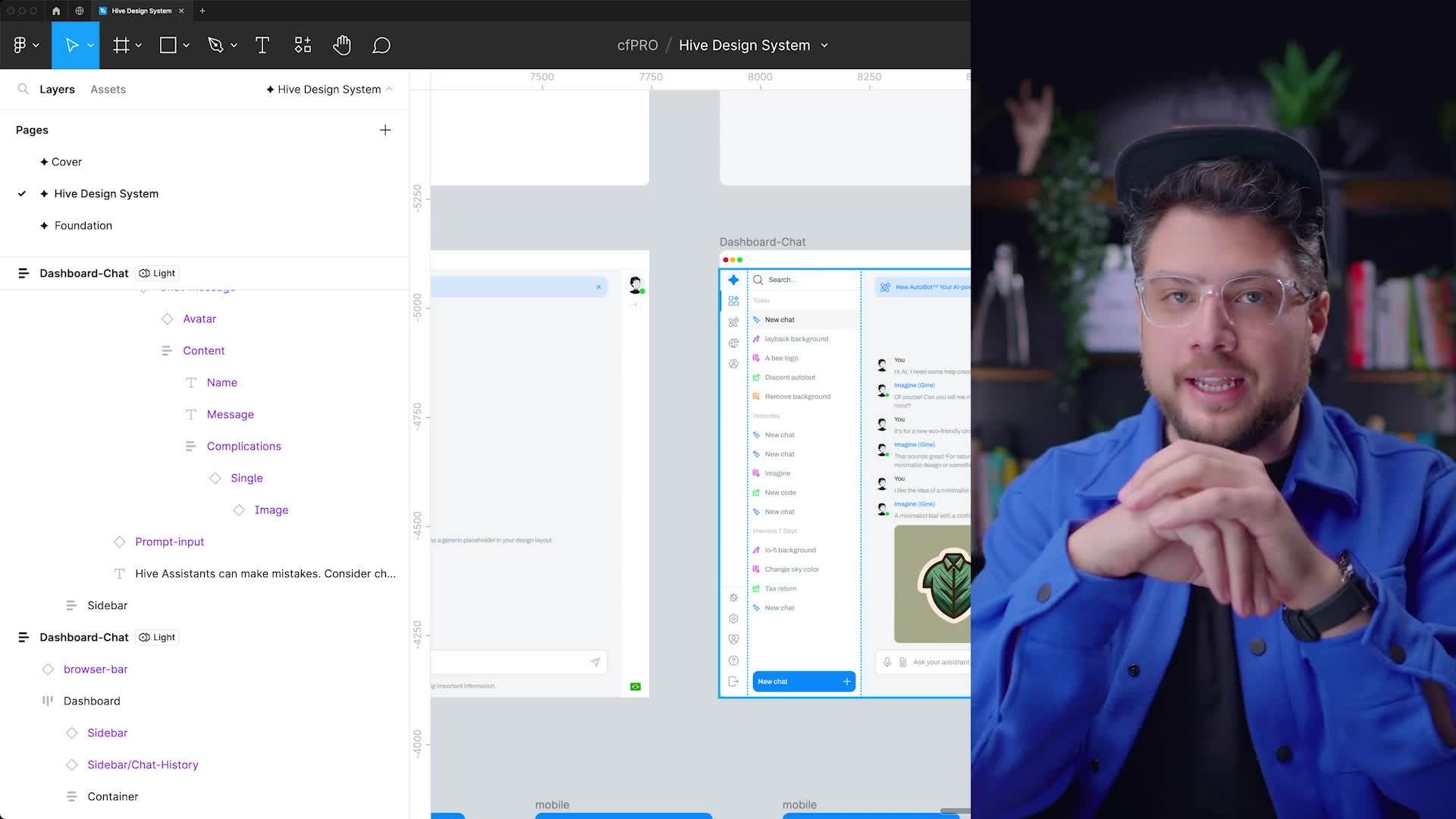
Task: Select the Single layer
Action: click(246, 479)
